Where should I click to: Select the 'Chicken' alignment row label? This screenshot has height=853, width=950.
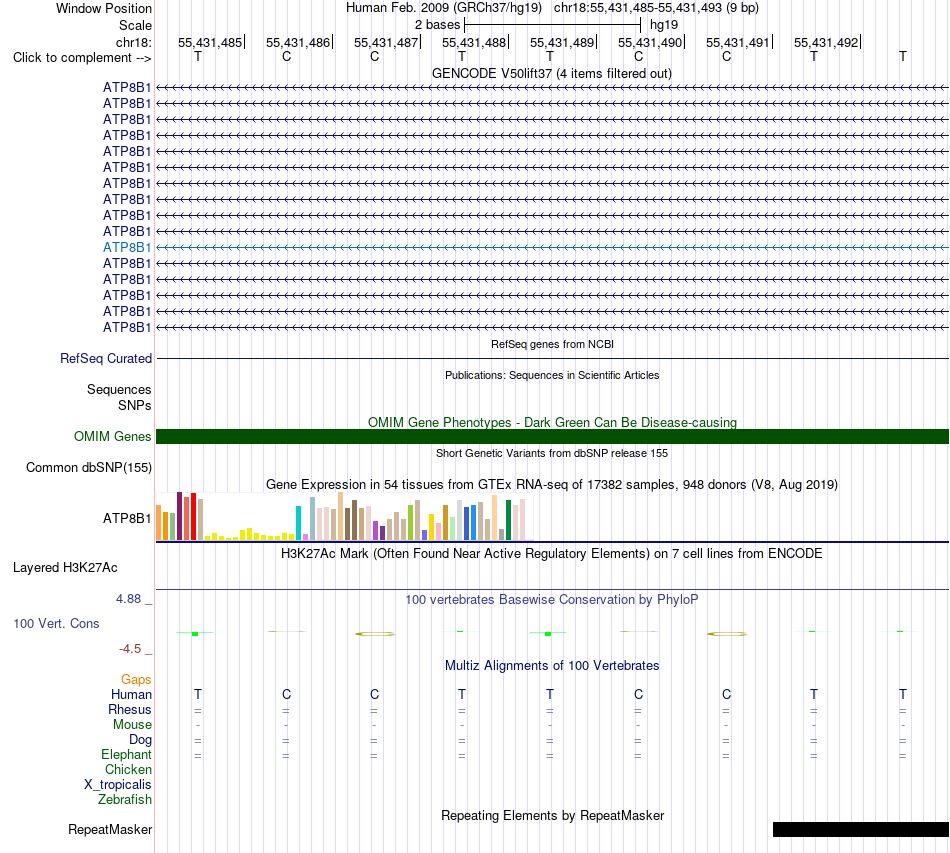coord(128,769)
